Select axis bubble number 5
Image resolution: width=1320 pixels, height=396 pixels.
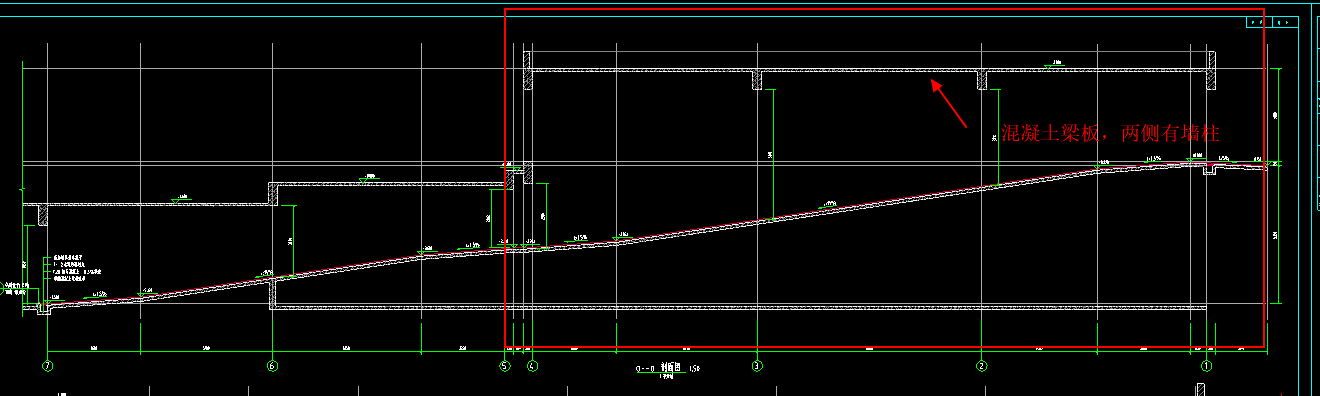(x=504, y=366)
